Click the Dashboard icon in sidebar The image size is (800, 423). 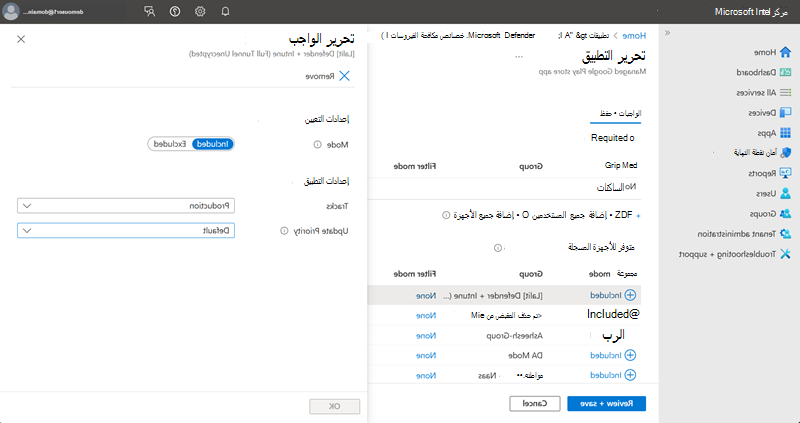click(x=786, y=72)
